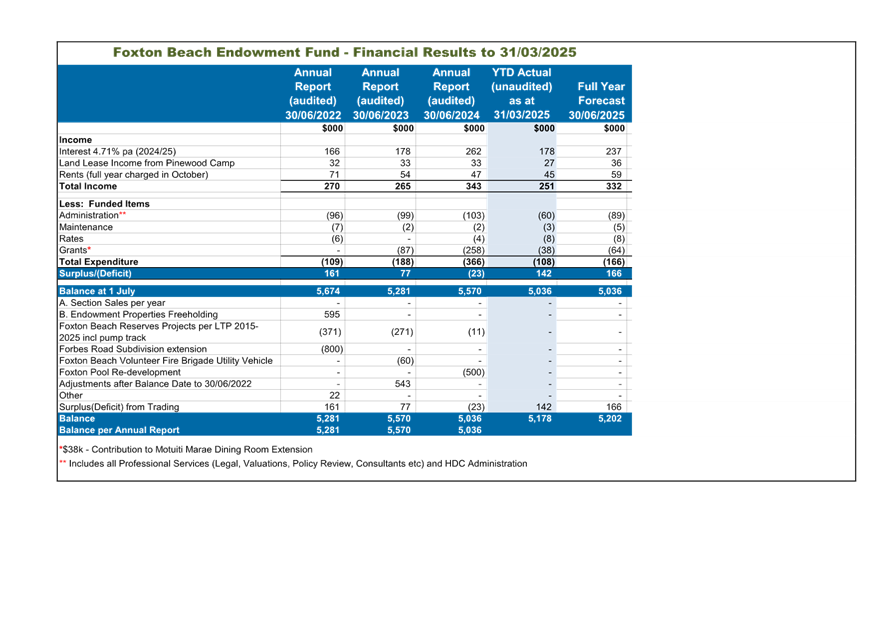
Task: Click Total Income YTD value 251
Action: point(546,186)
